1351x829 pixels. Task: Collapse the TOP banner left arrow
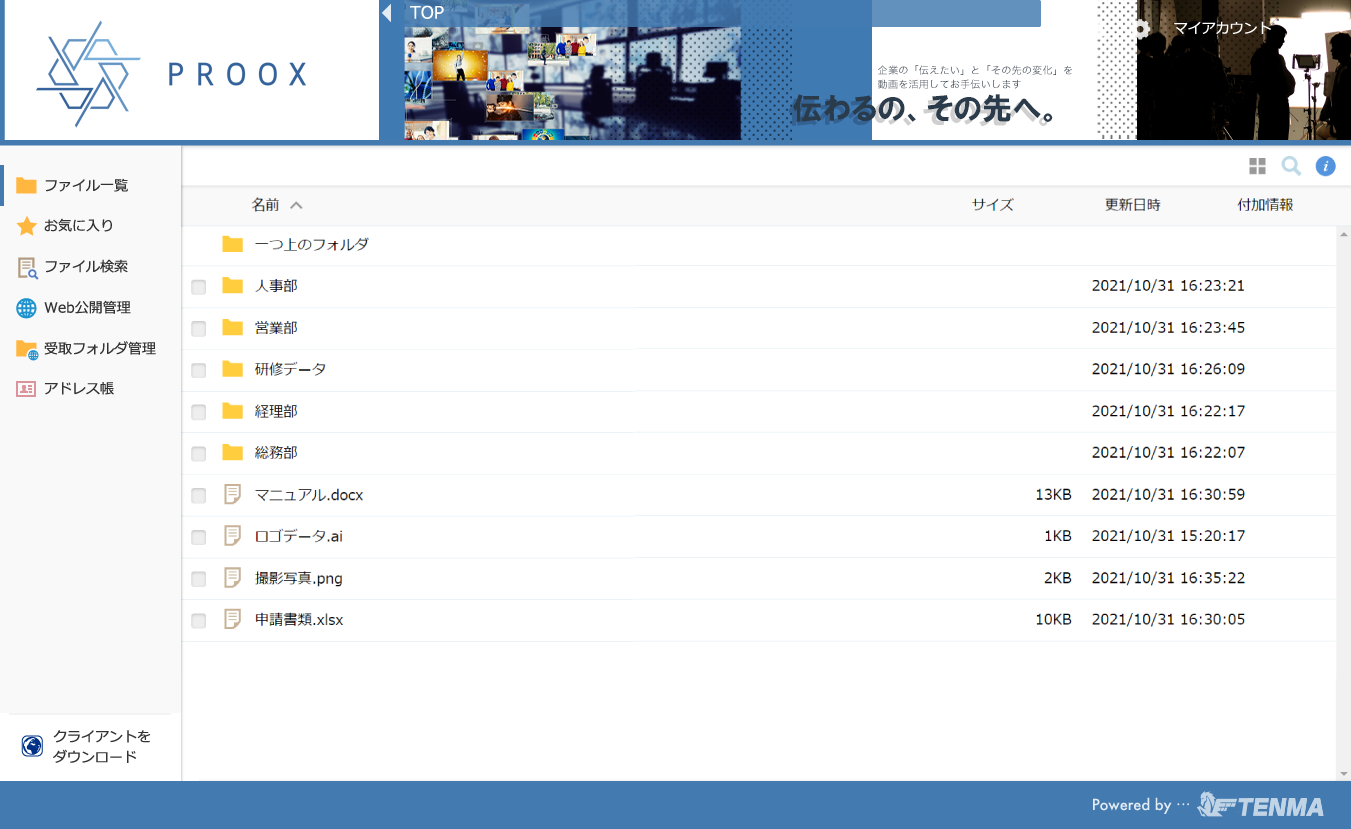point(387,13)
